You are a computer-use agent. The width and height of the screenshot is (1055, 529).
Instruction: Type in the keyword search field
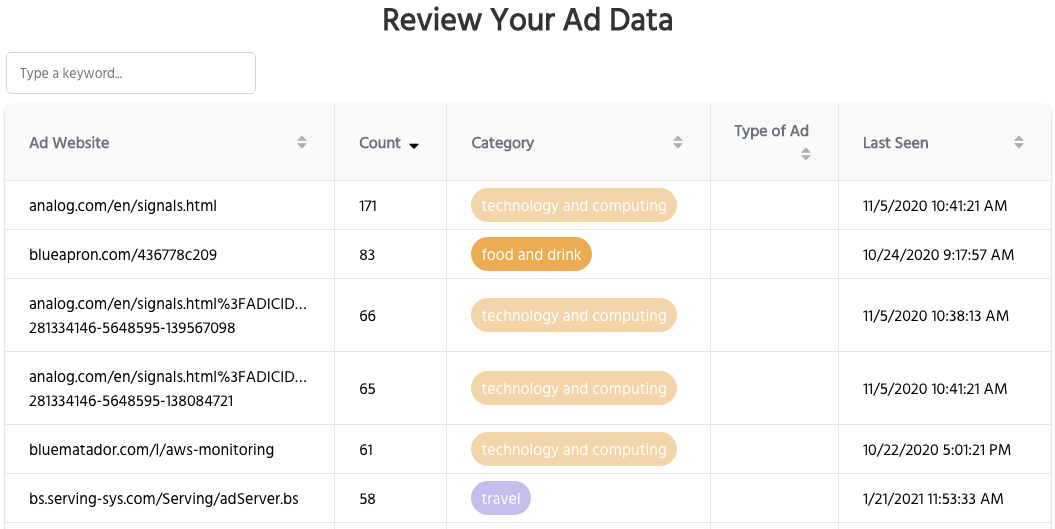[x=131, y=73]
